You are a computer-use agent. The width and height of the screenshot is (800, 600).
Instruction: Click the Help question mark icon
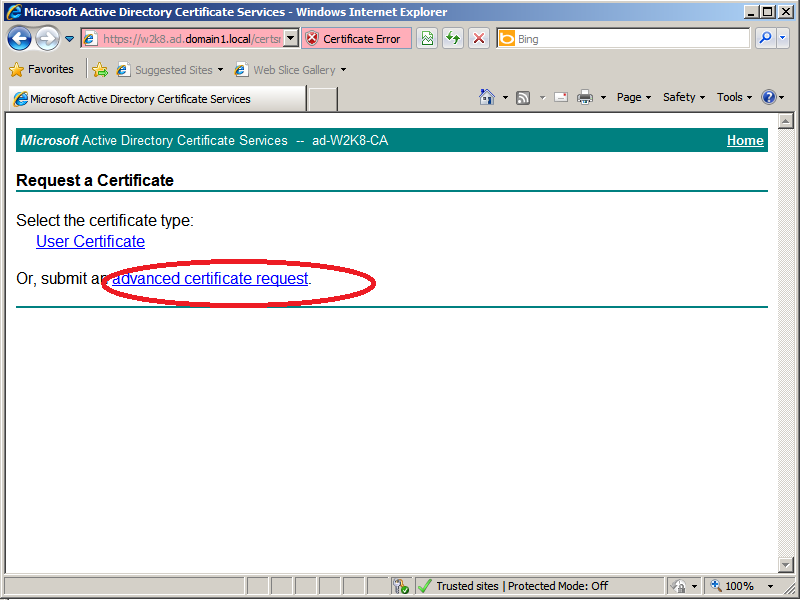point(768,97)
